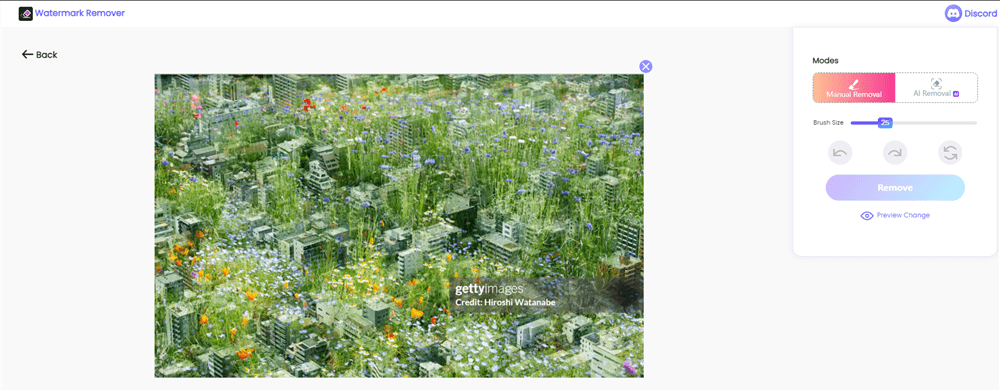This screenshot has width=1000, height=391.
Task: Close the loaded image with the X icon
Action: 646,66
